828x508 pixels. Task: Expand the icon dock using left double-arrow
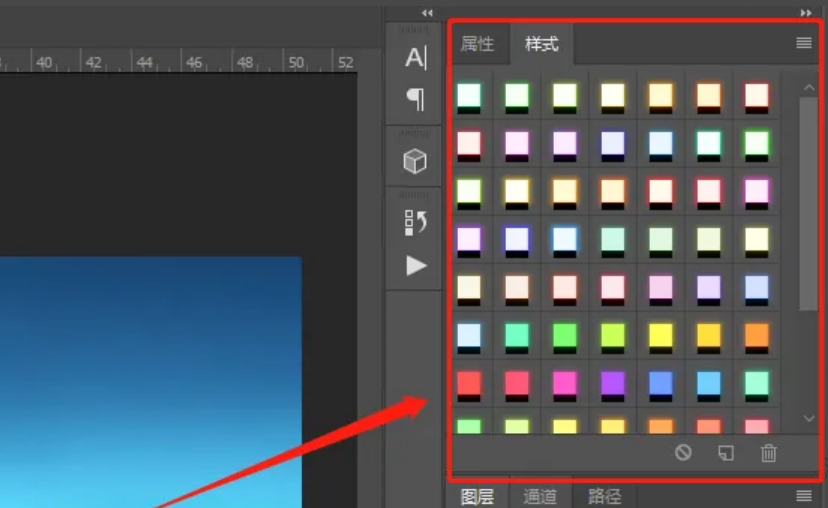[428, 13]
